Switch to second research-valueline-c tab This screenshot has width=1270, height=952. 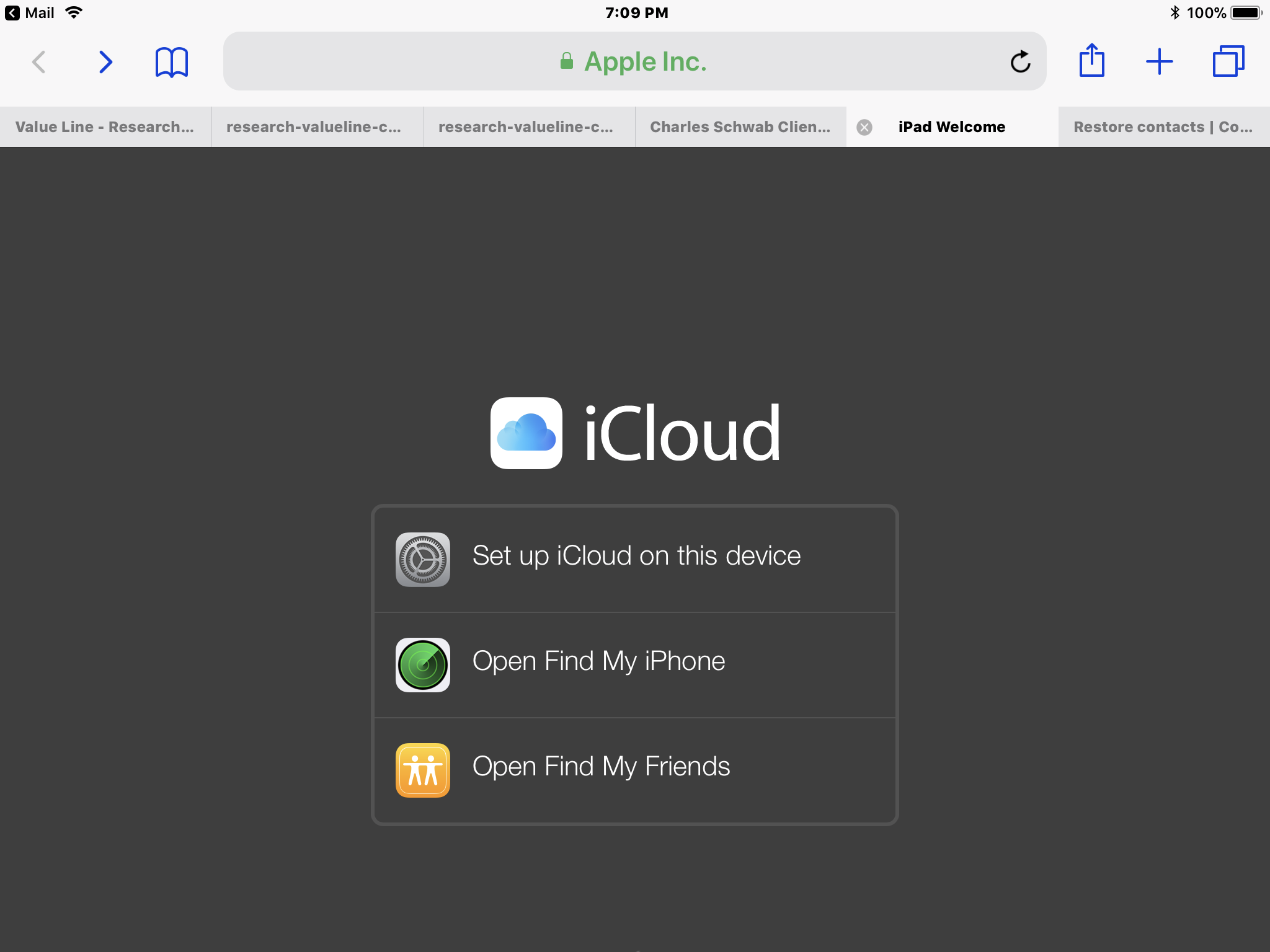530,127
